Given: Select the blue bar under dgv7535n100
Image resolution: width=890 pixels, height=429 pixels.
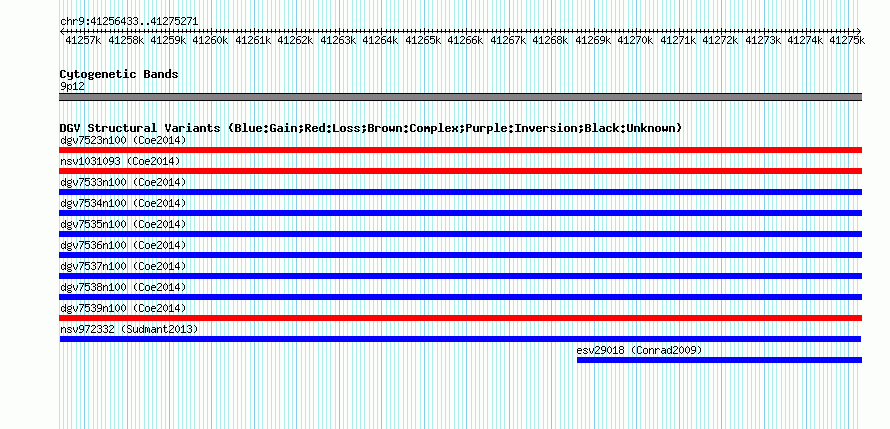Looking at the screenshot, I should point(460,234).
